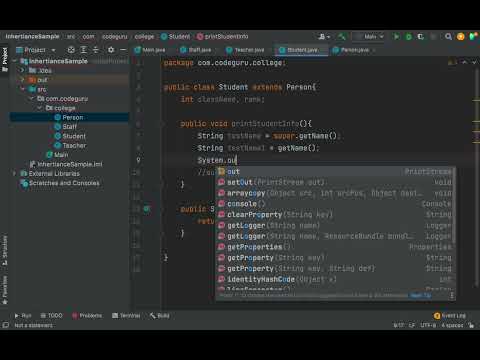Collapse the com.codeguru package node
480x360 pixels.
32,98
